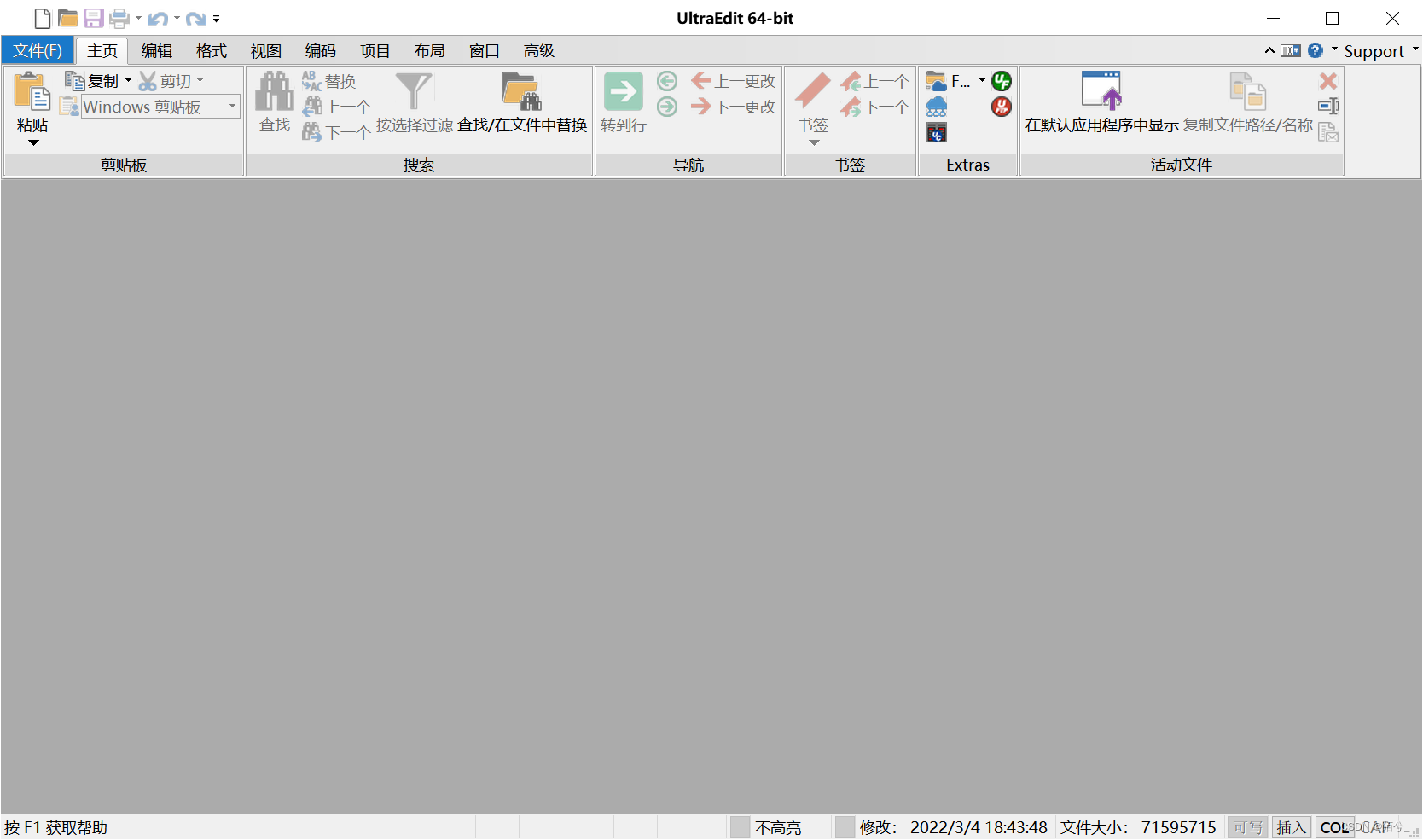Click the blue help question mark icon
This screenshot has height=840, width=1423.
pos(1316,50)
